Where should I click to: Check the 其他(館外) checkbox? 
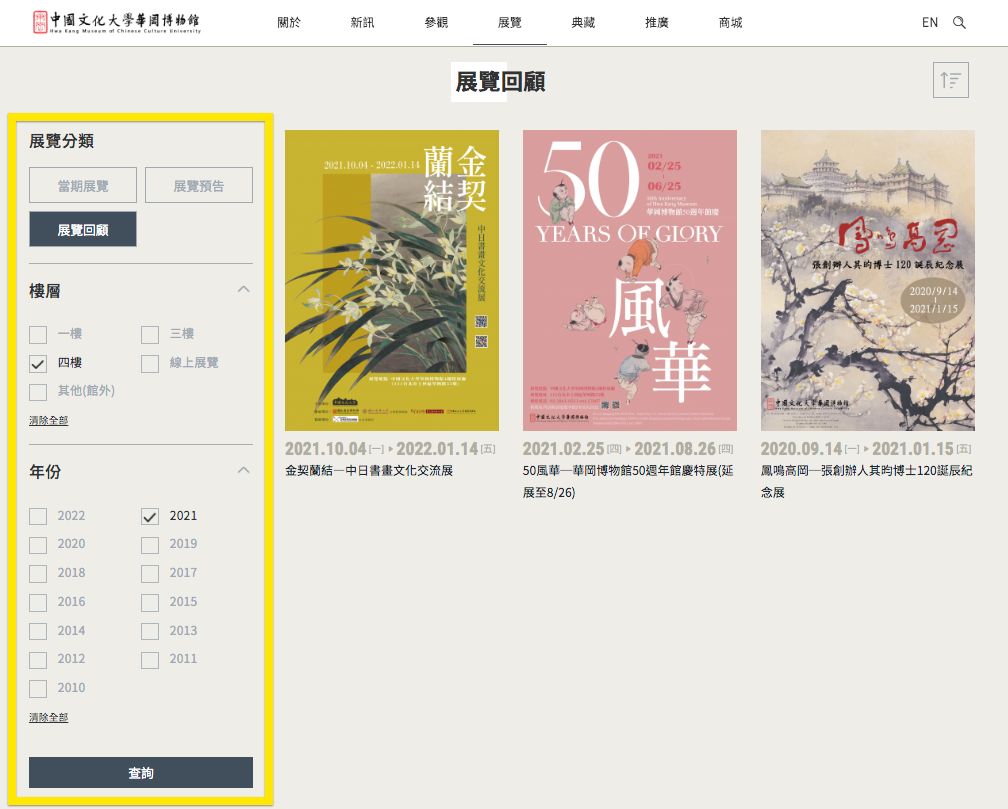[38, 392]
